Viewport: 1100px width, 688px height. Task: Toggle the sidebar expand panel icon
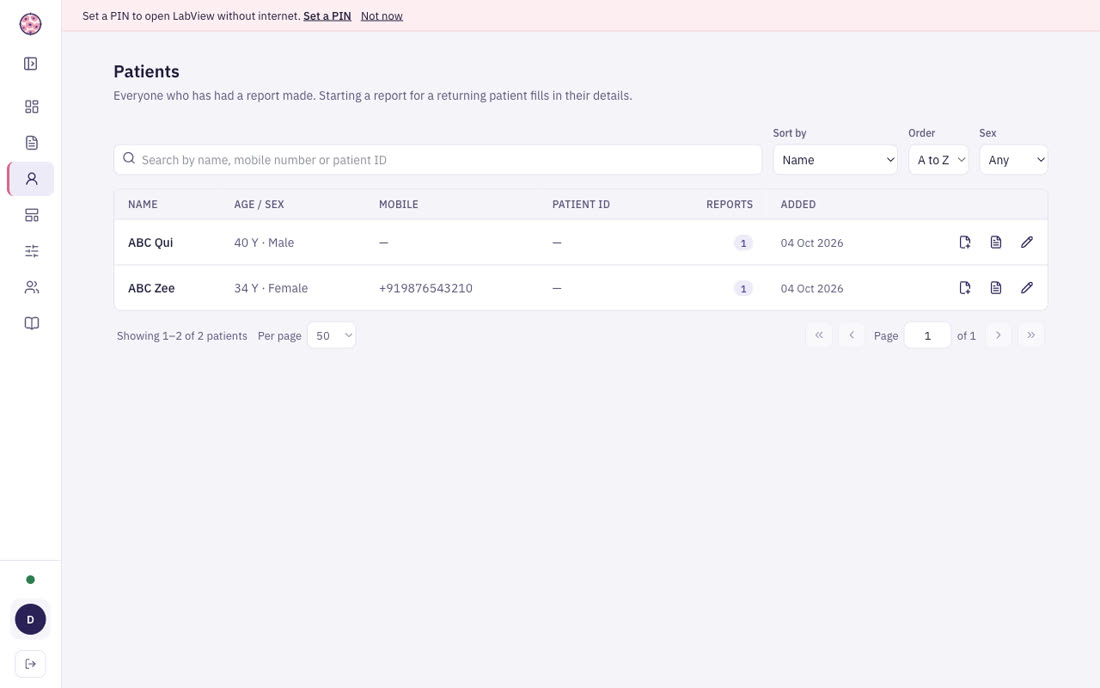pos(30,64)
